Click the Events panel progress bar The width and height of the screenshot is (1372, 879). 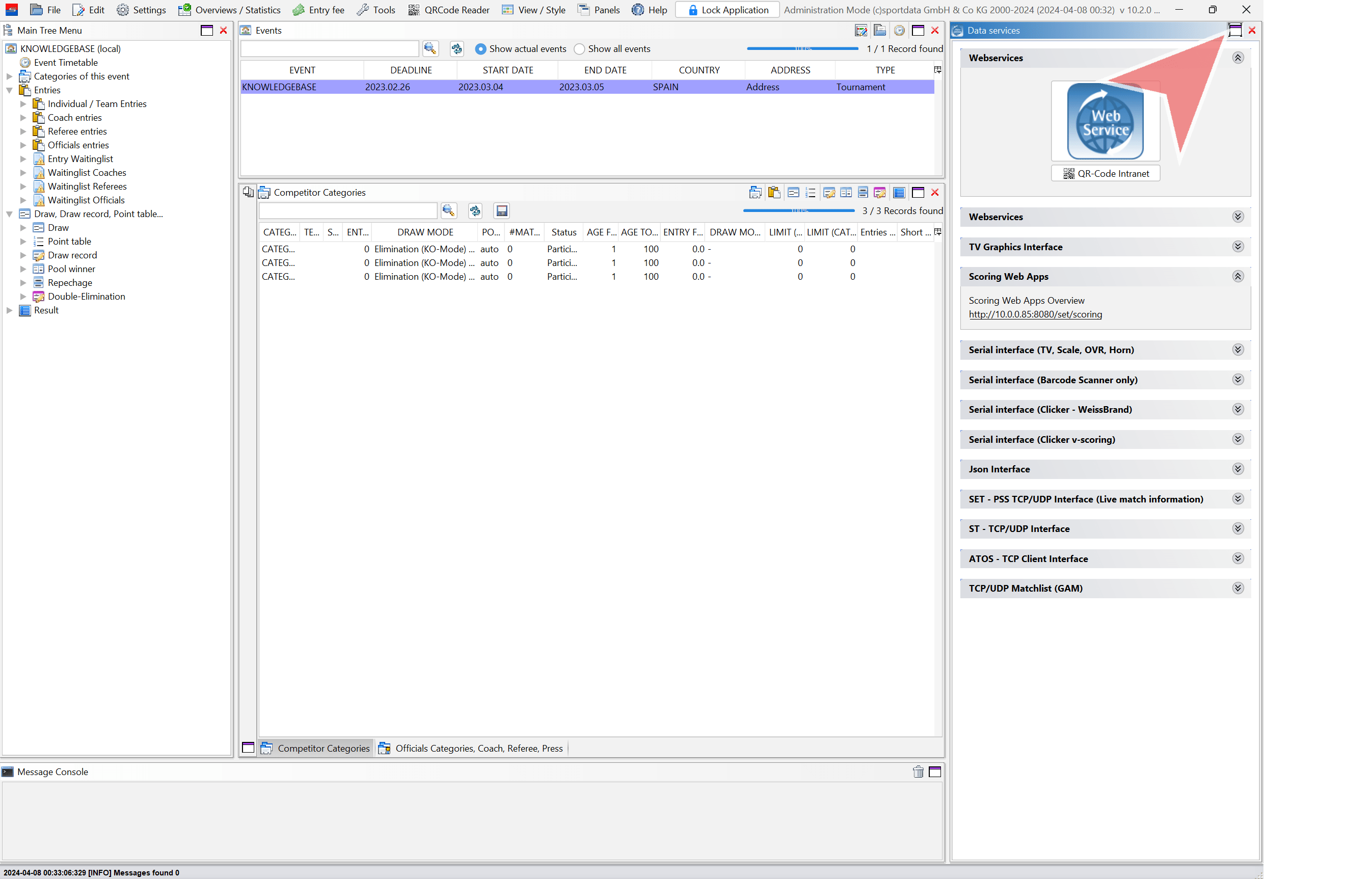[x=802, y=49]
